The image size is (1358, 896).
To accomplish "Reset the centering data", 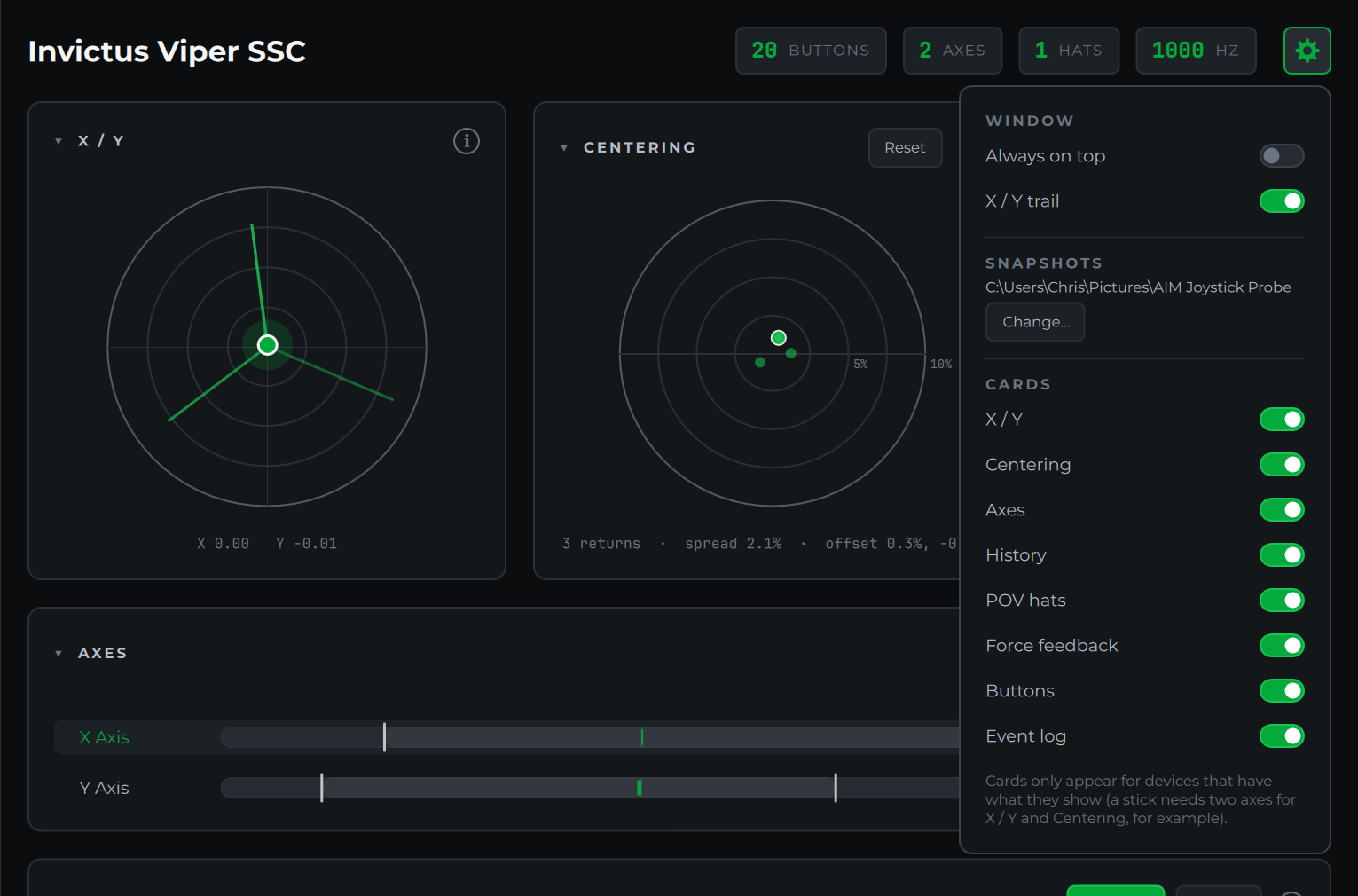I will point(905,147).
